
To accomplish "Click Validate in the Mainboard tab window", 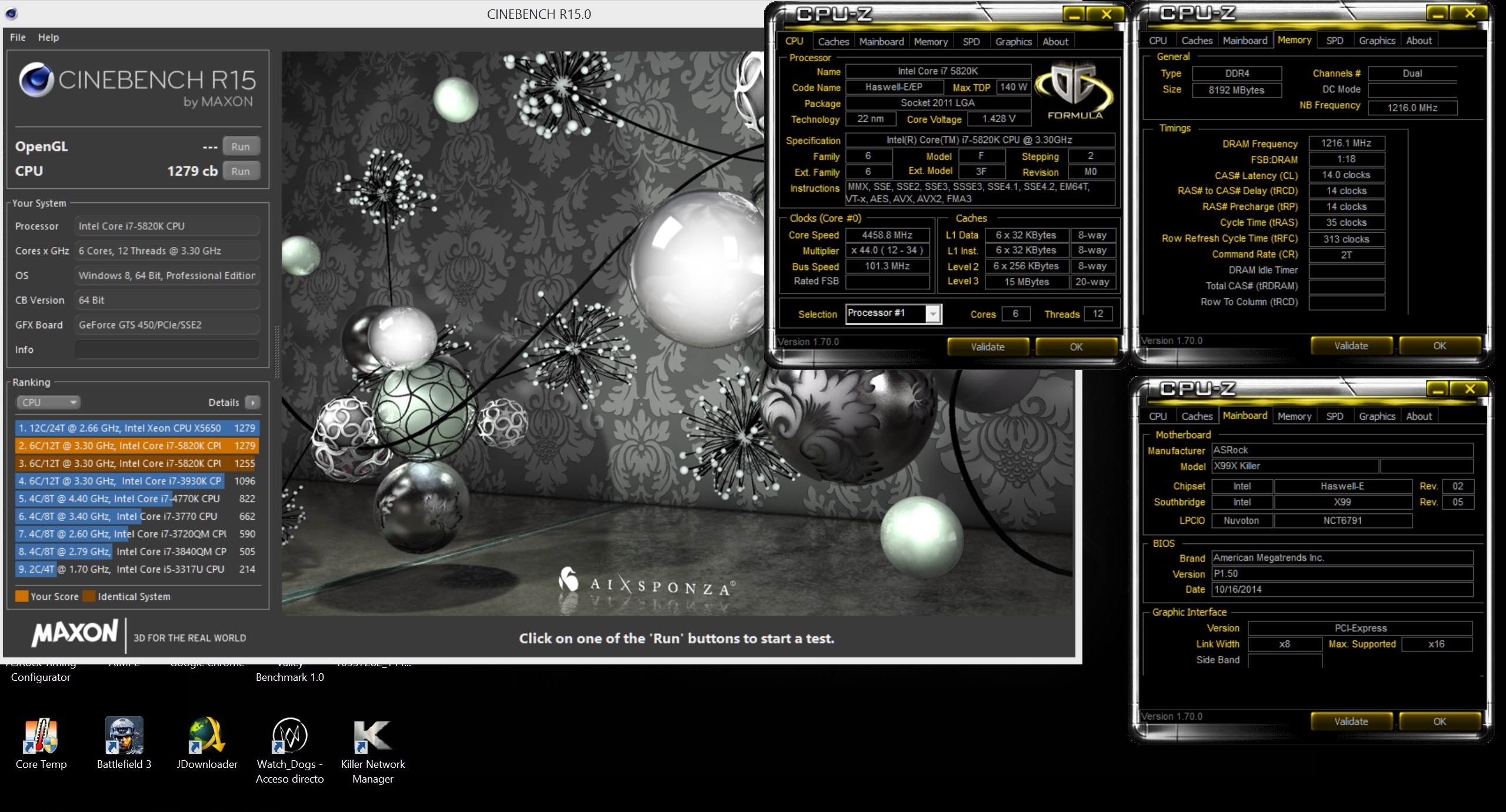I will (1351, 721).
